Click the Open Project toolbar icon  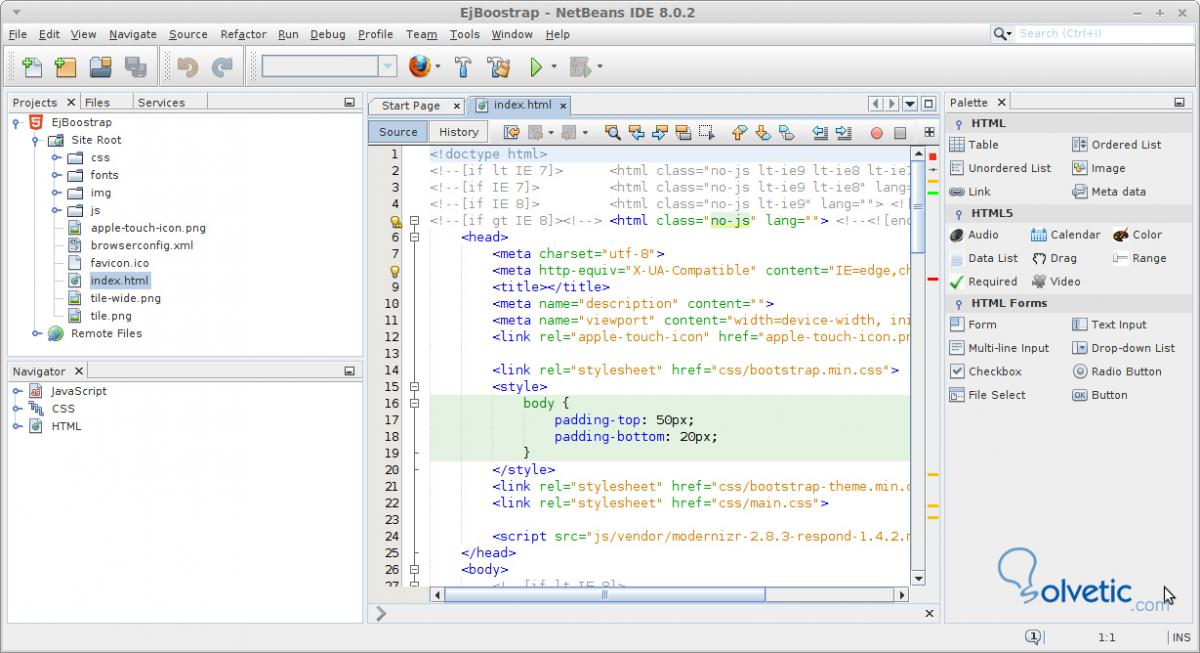click(x=100, y=67)
